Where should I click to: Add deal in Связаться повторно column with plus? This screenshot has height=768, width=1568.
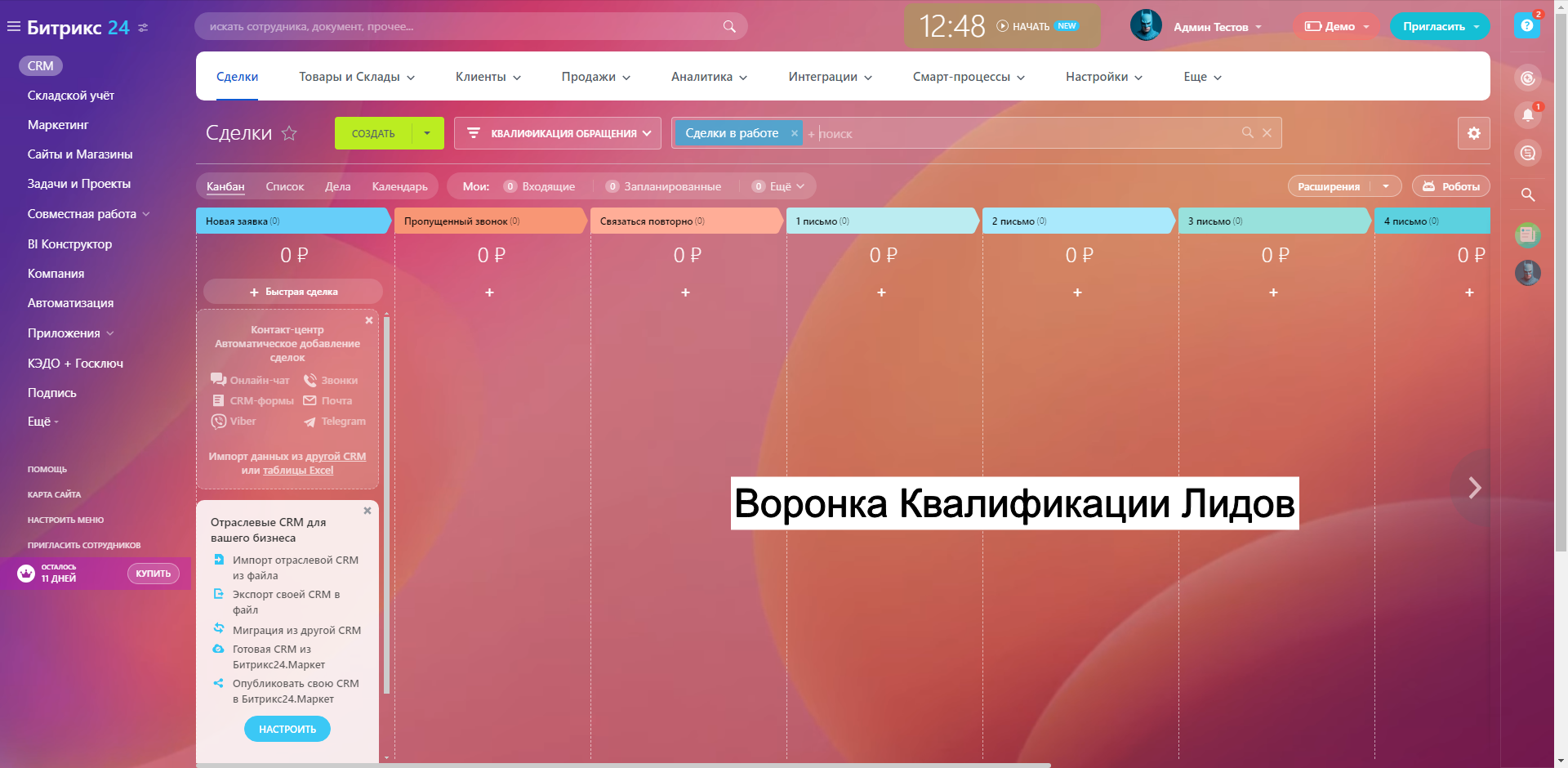685,292
